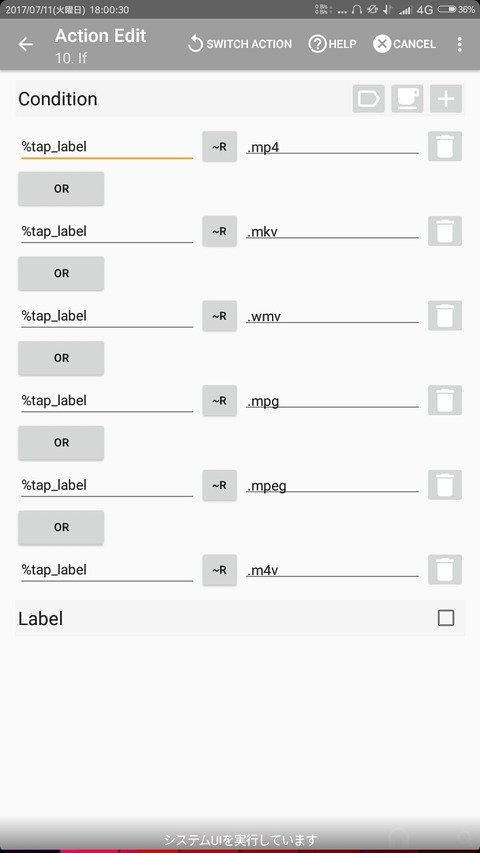Screen dimensions: 480x853
Task: Change the ~R operator on .mpg row
Action: coord(219,400)
